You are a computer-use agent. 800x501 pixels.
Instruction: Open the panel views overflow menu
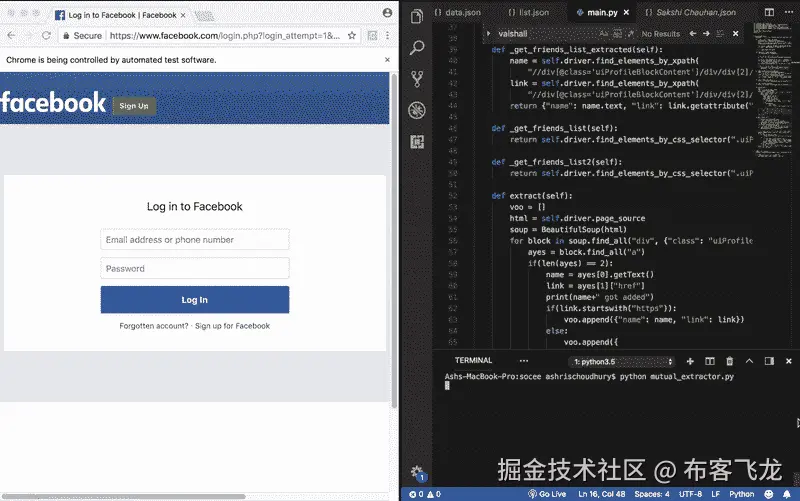coord(524,361)
